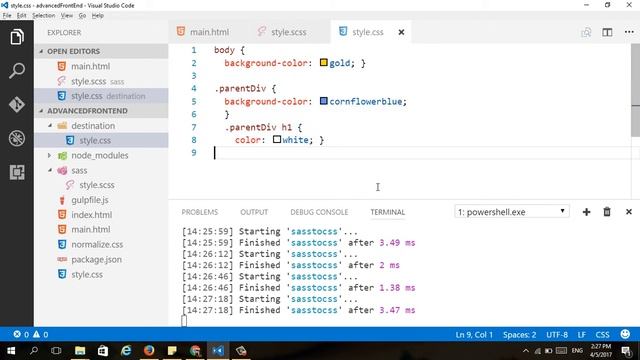The height and width of the screenshot is (360, 640).
Task: Click the feedback smiley in status bar
Action: click(x=625, y=334)
